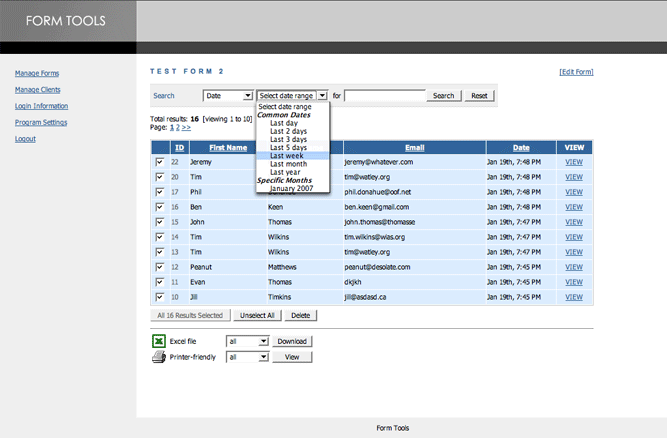Click the Download button for Excel file
The width and height of the screenshot is (667, 438).
coord(292,341)
